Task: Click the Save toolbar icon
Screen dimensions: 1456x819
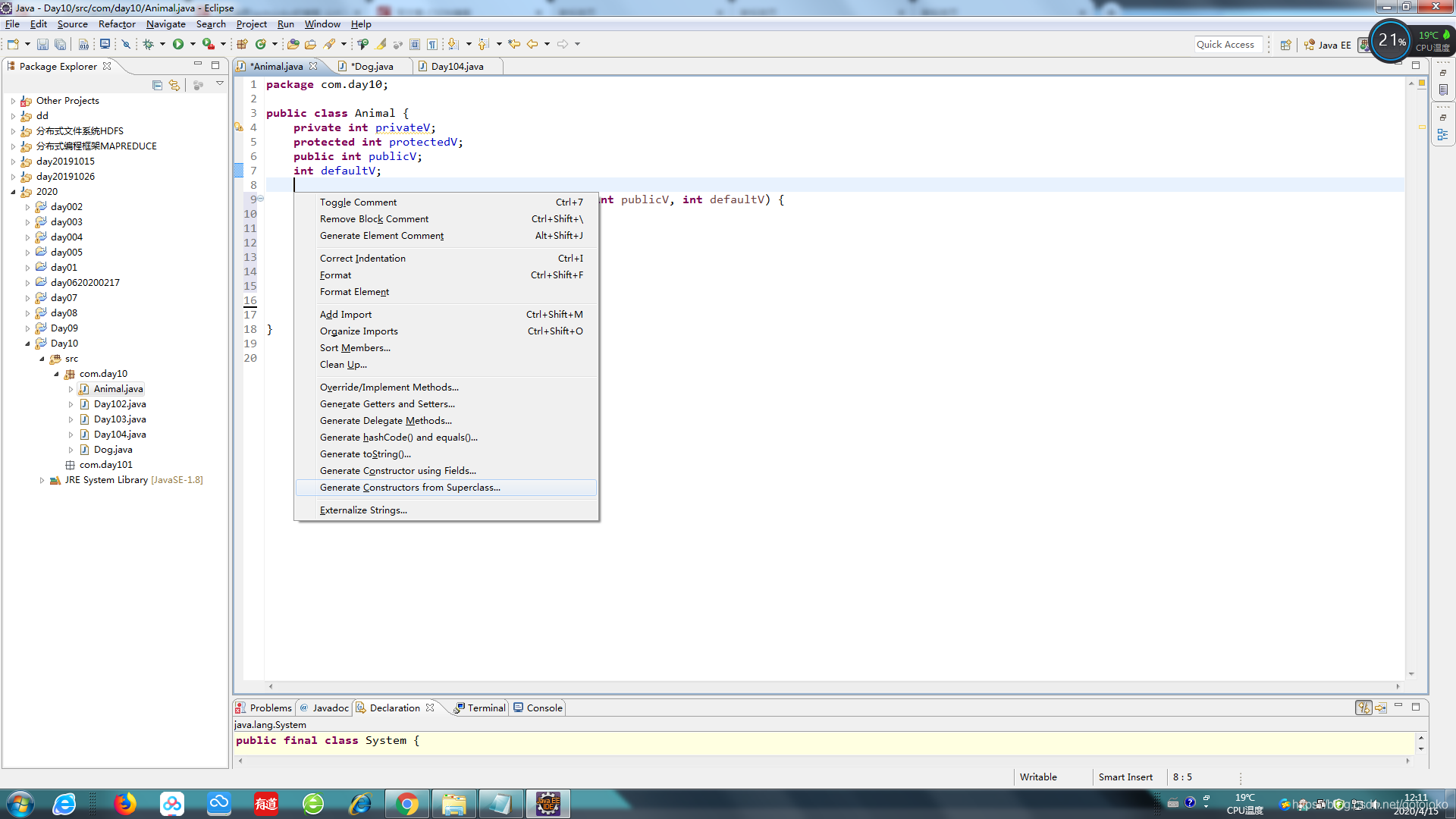Action: click(x=43, y=44)
